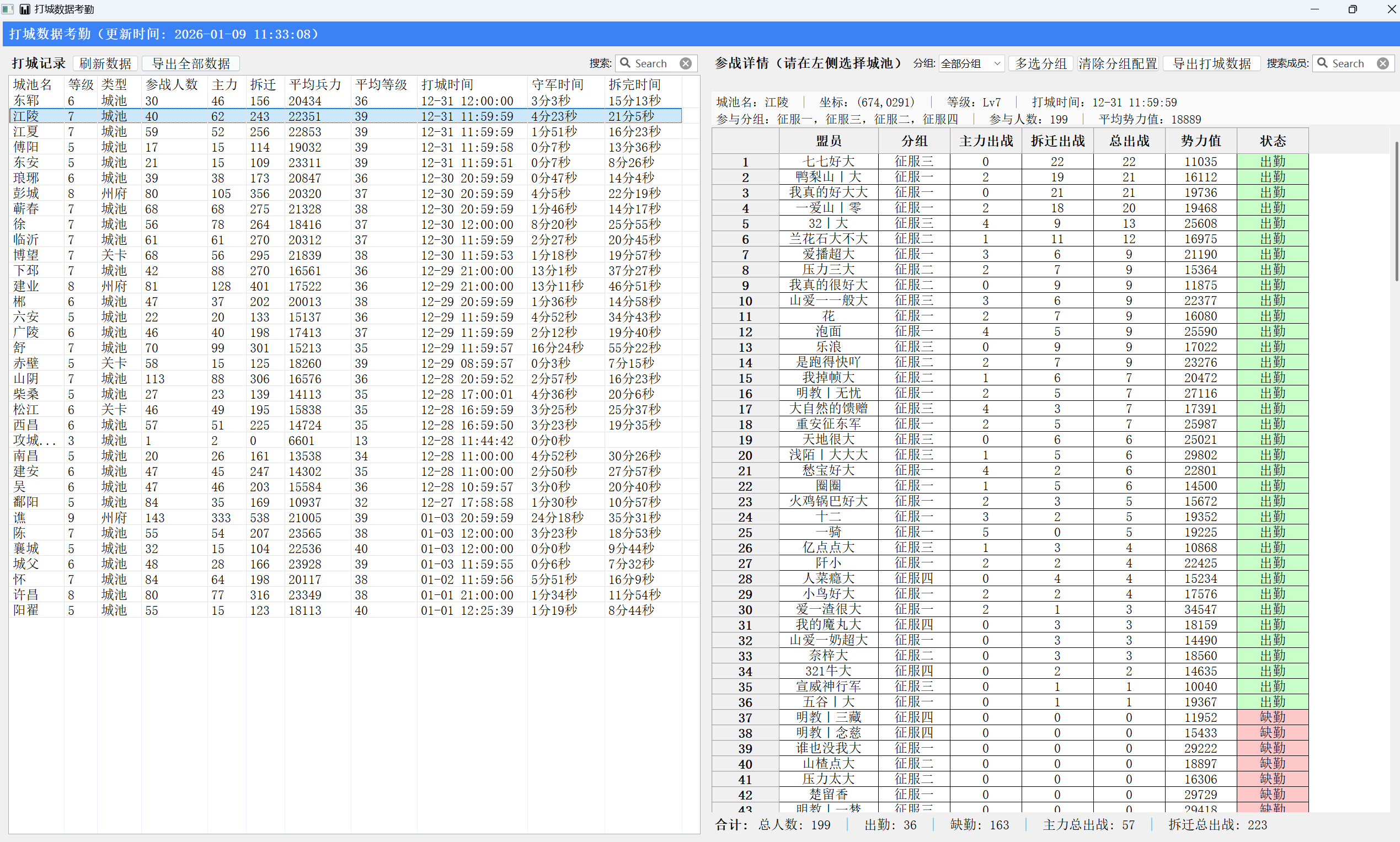Screen dimensions: 1400x842
Task: Select the 阳翟 city row
Action: point(346,610)
